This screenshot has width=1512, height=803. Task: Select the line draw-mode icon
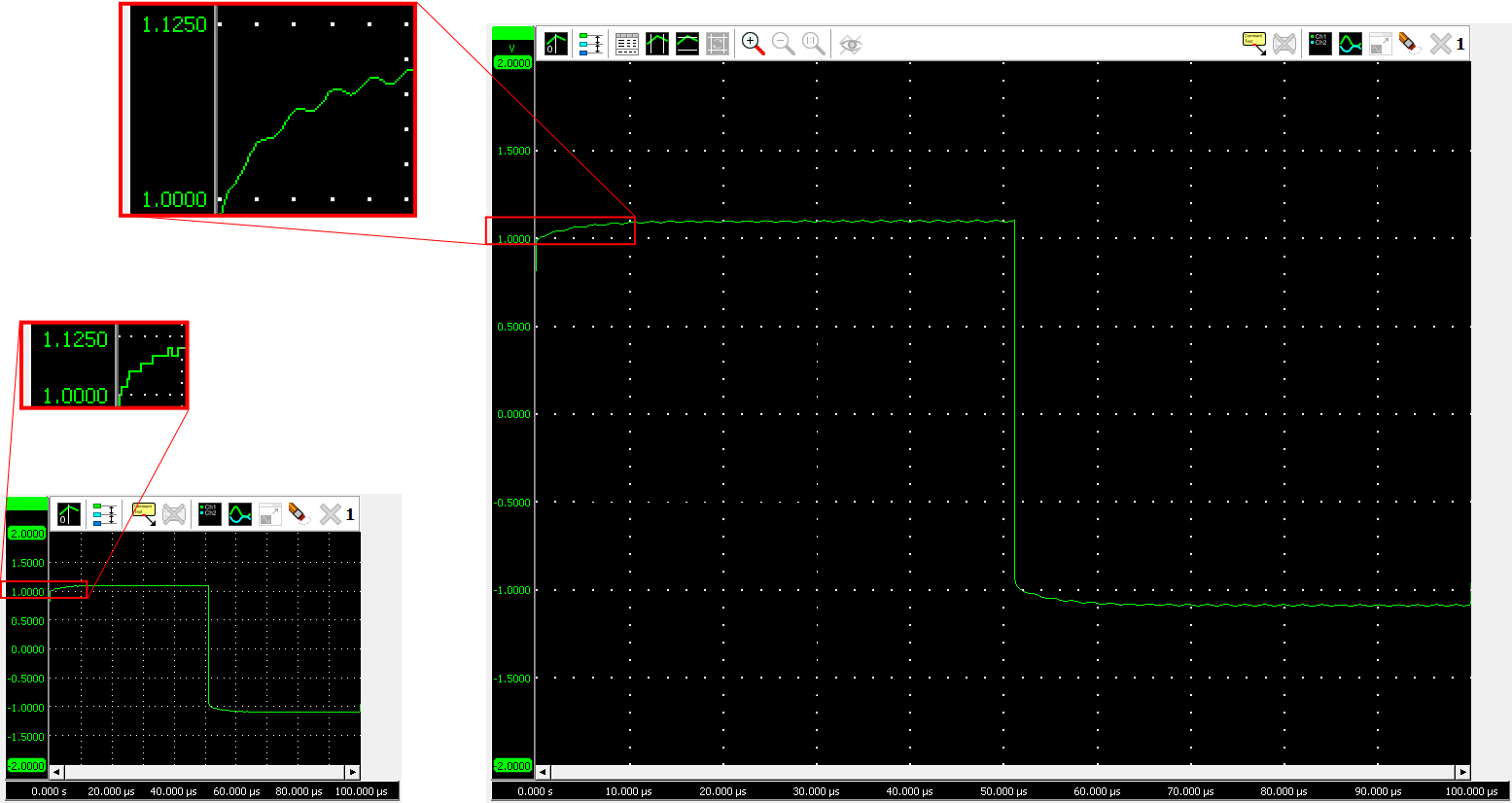point(657,43)
